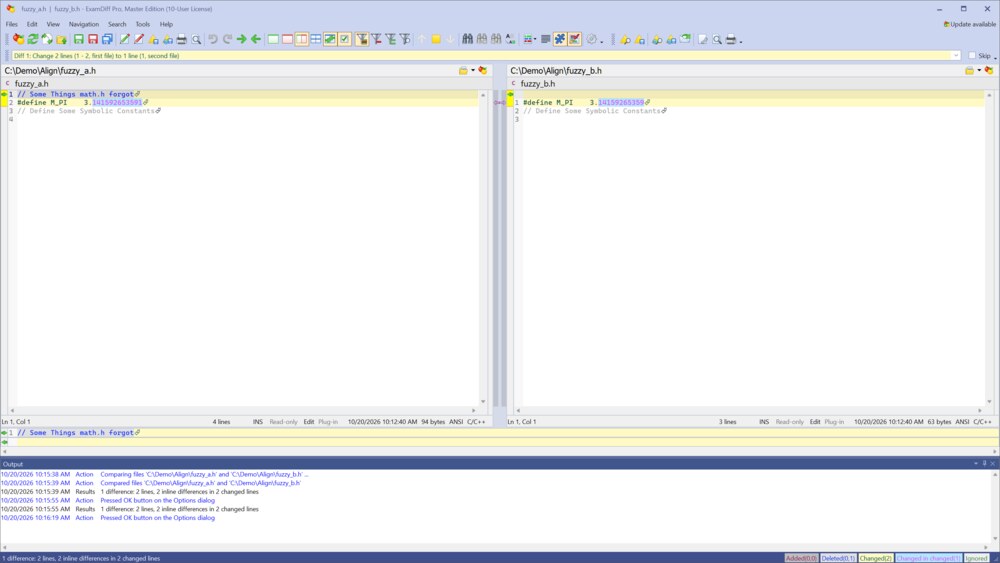Click Edit in right pane status bar
The height and width of the screenshot is (563, 1000).
click(815, 421)
